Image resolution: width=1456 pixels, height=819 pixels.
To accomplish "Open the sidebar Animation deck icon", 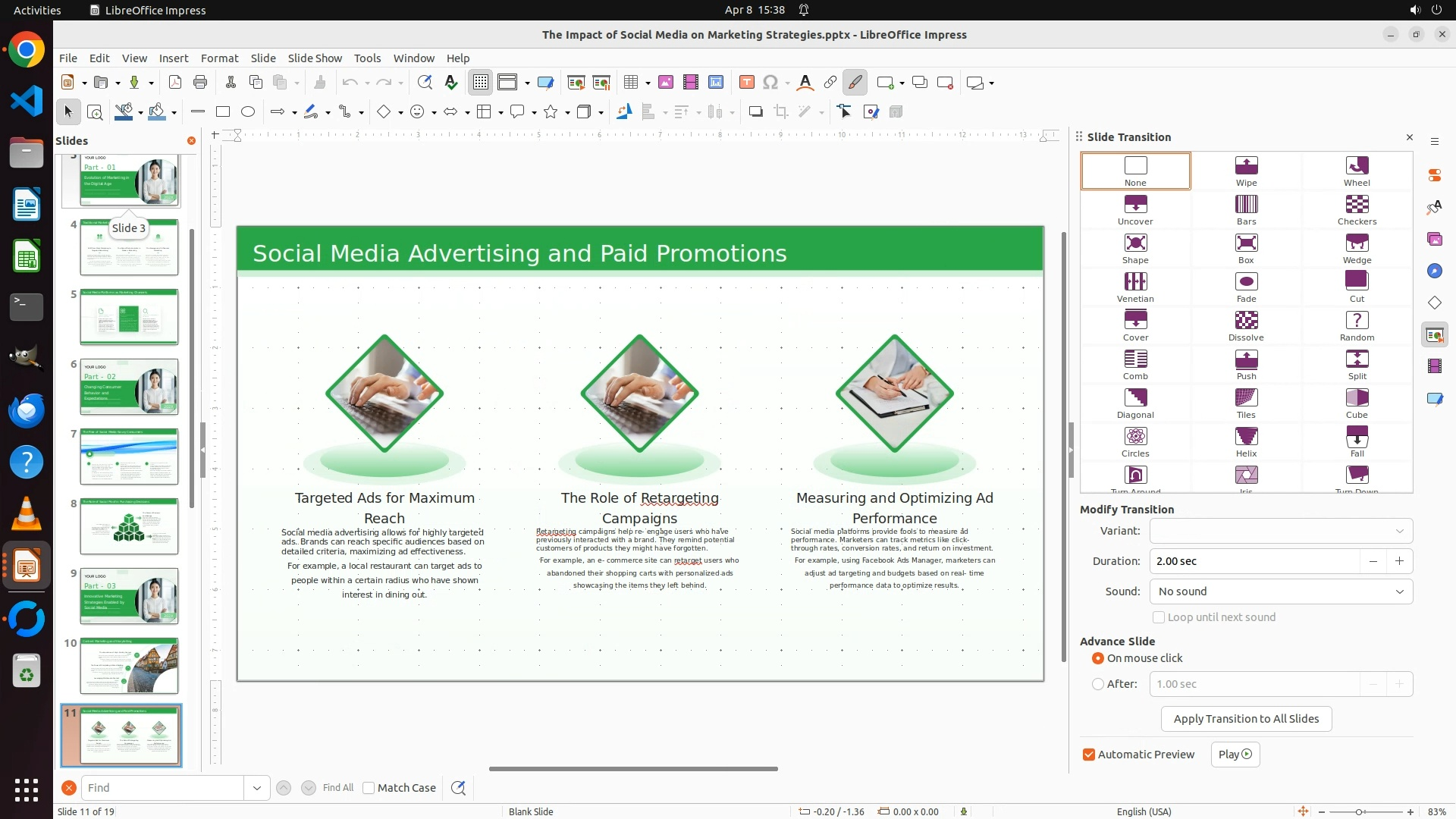I will coord(1434,366).
